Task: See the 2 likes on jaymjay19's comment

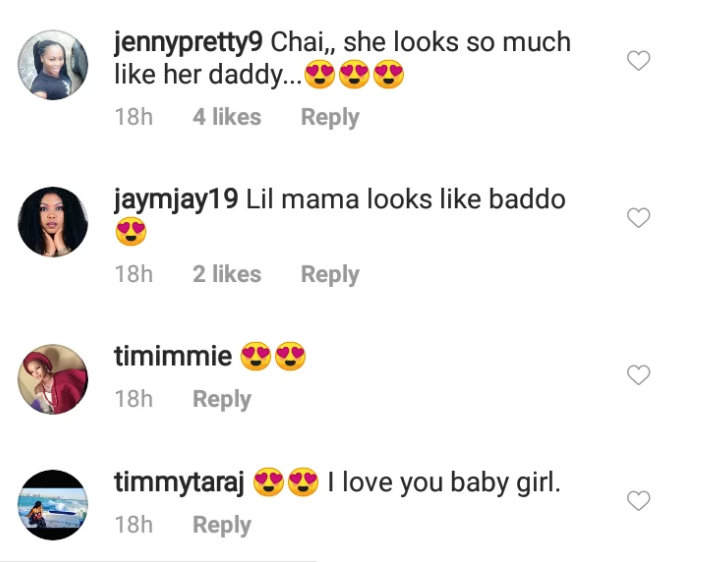Action: point(227,274)
